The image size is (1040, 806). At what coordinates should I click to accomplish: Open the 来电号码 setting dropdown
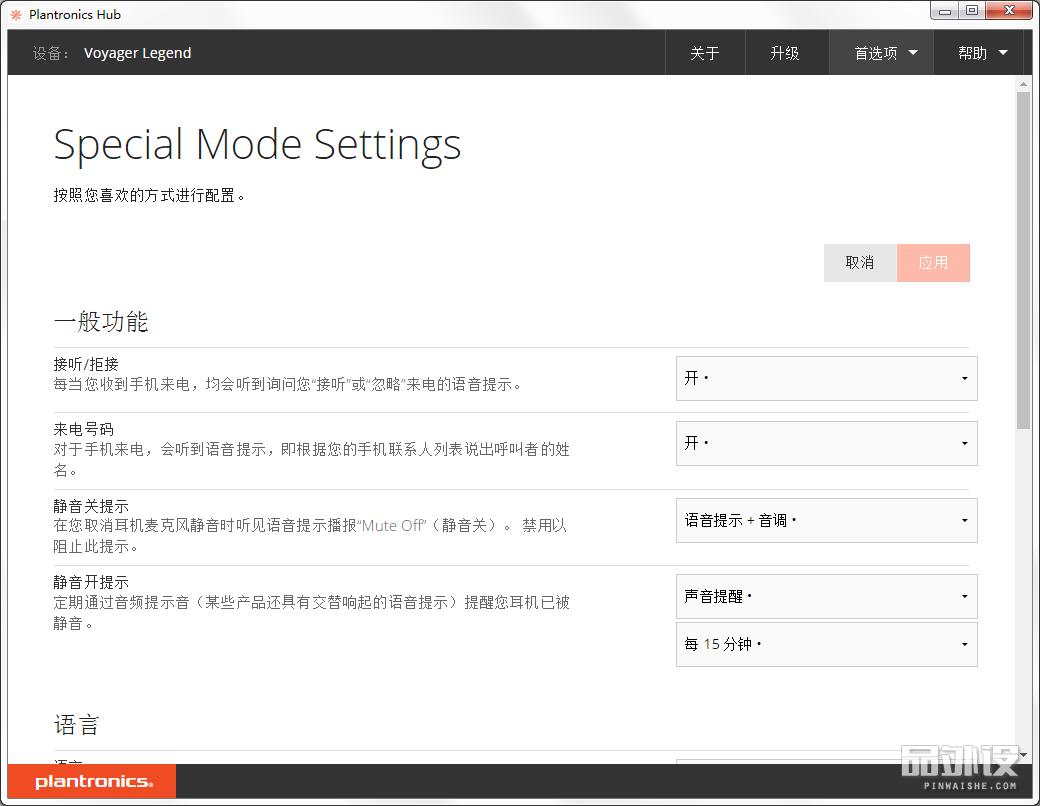(x=826, y=443)
